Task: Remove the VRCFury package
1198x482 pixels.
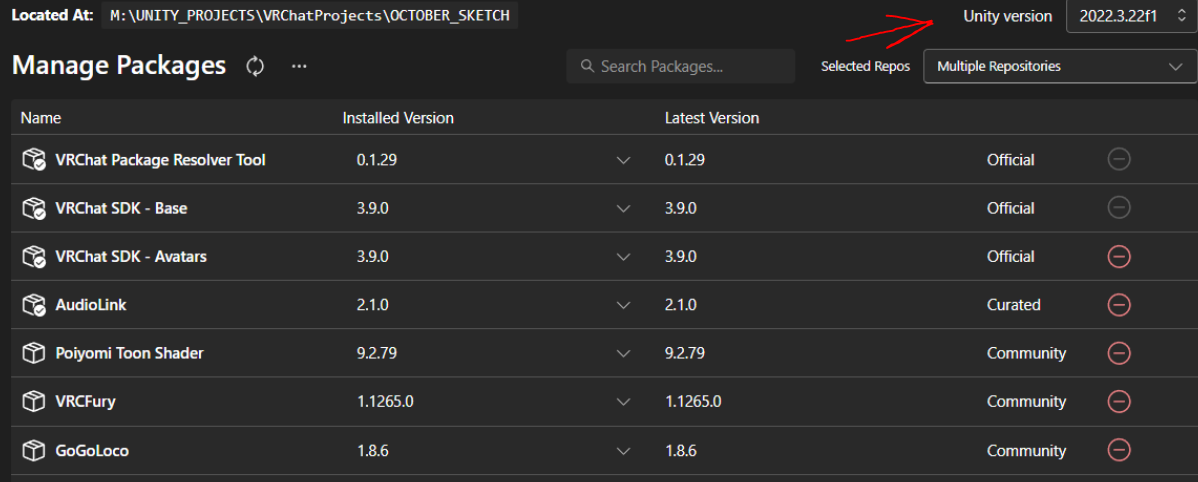Action: pos(1119,401)
